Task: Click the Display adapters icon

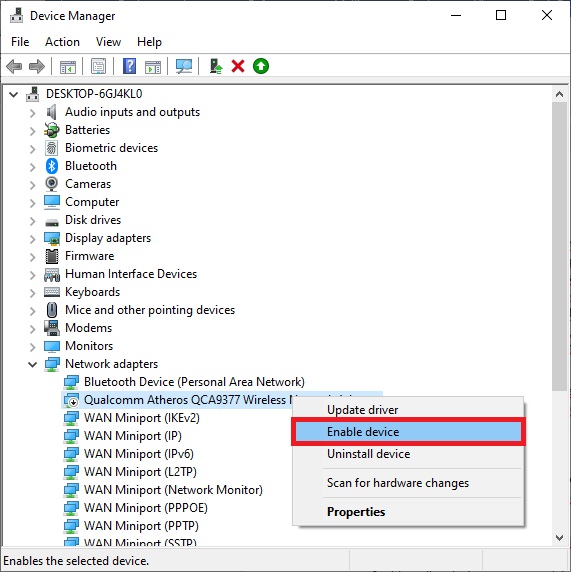Action: coord(52,238)
